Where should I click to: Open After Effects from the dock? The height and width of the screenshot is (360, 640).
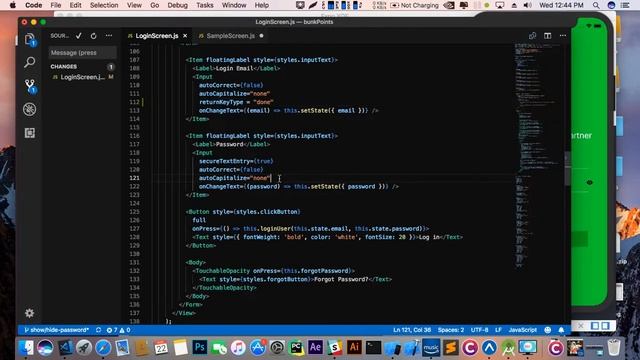click(316, 348)
